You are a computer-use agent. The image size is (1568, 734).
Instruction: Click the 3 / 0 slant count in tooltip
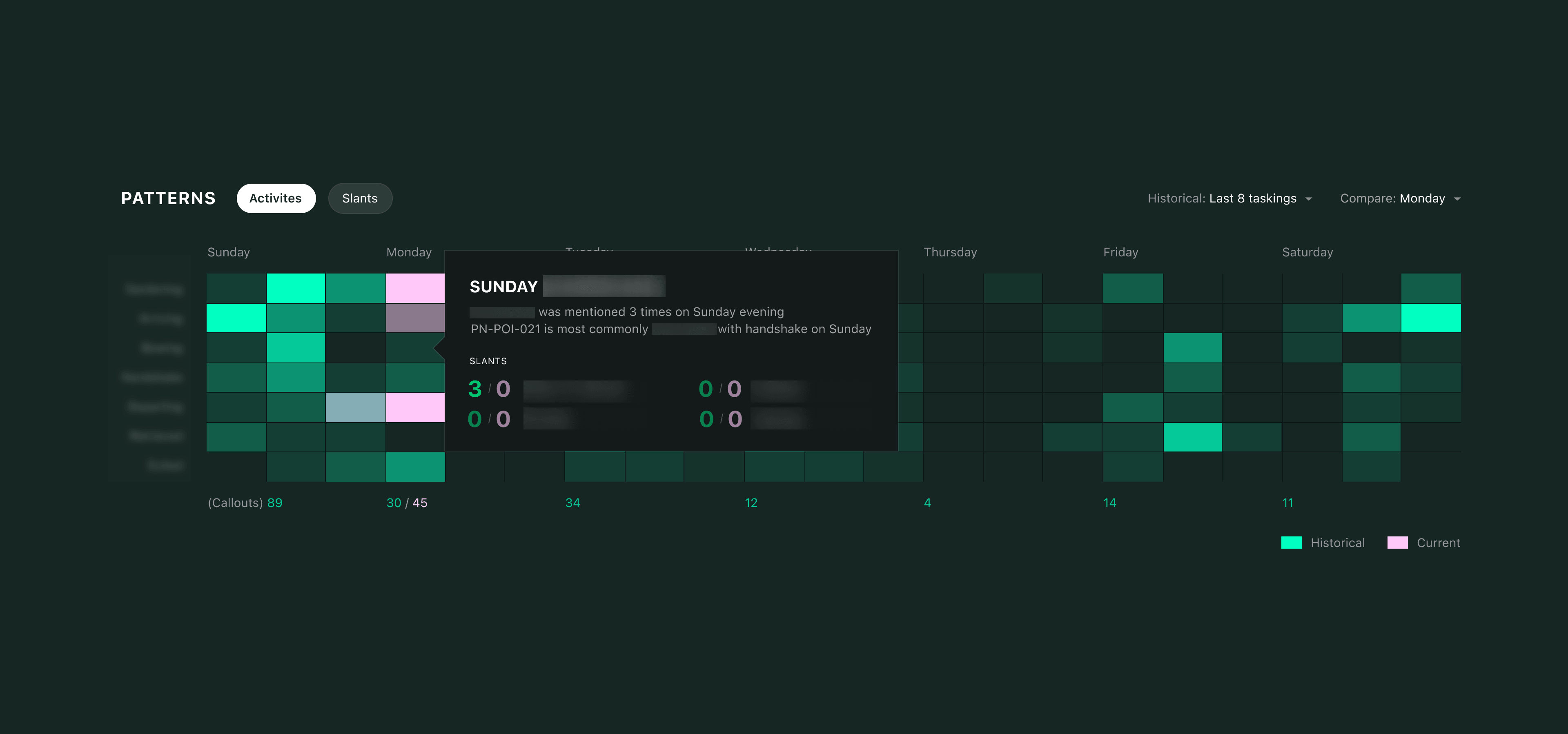pyautogui.click(x=490, y=389)
